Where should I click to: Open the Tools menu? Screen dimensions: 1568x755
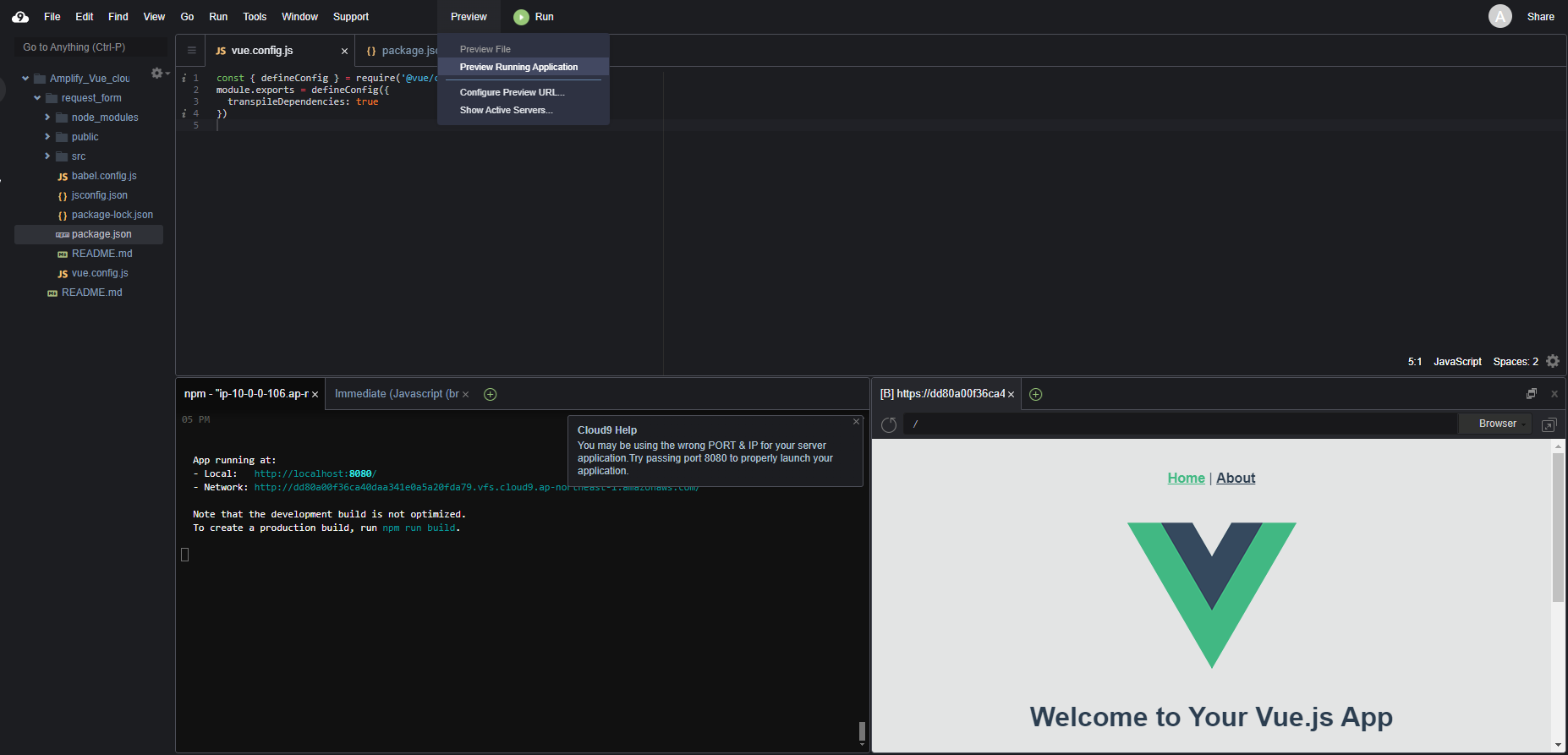(255, 17)
